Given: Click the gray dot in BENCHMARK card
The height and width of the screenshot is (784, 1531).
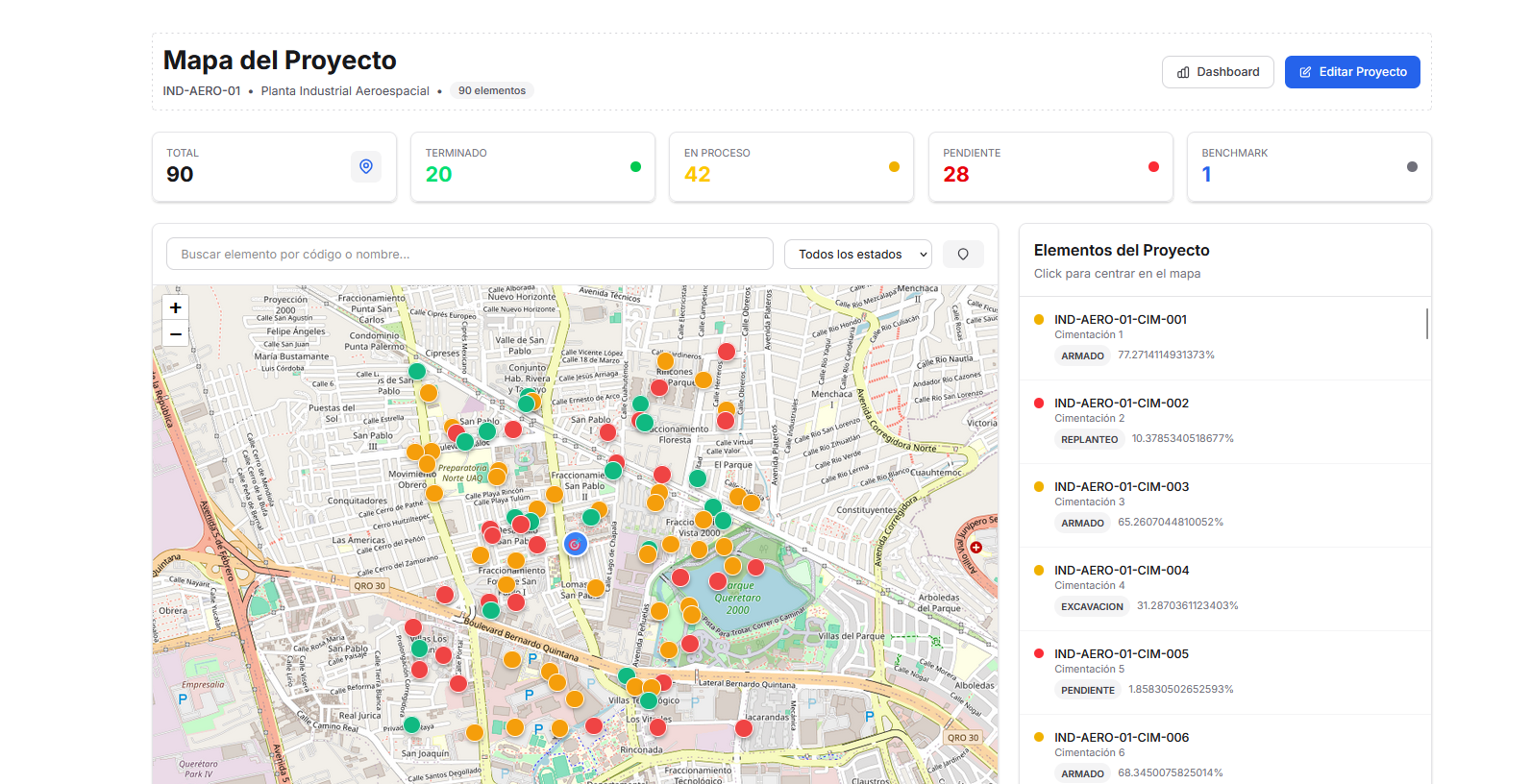Looking at the screenshot, I should click(x=1412, y=167).
